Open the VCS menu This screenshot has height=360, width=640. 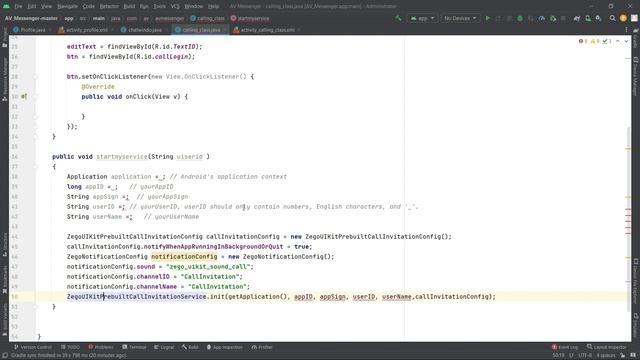[175, 6]
